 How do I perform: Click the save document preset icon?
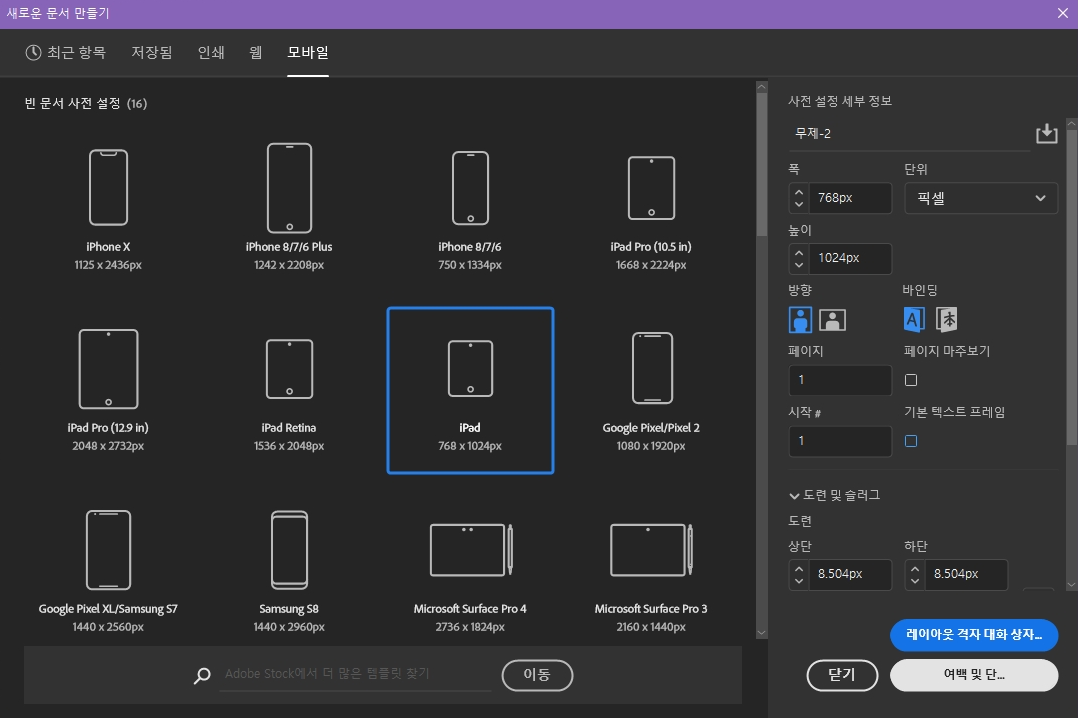coord(1046,133)
